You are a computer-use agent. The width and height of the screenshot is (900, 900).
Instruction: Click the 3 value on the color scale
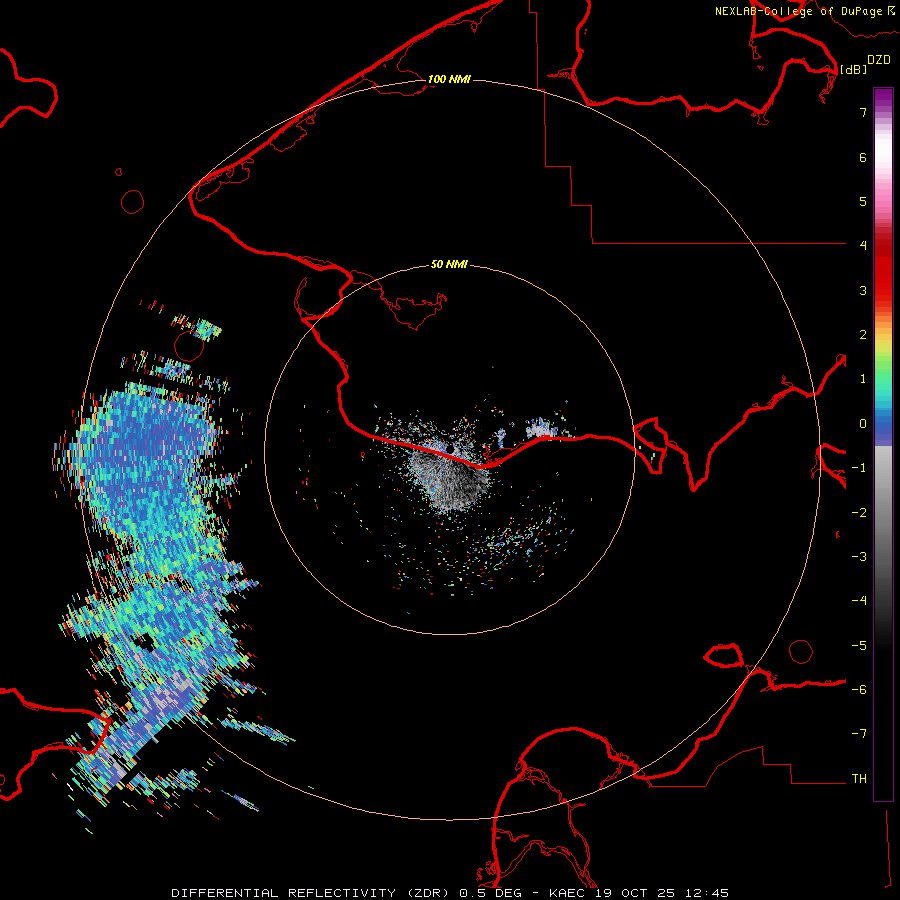863,290
